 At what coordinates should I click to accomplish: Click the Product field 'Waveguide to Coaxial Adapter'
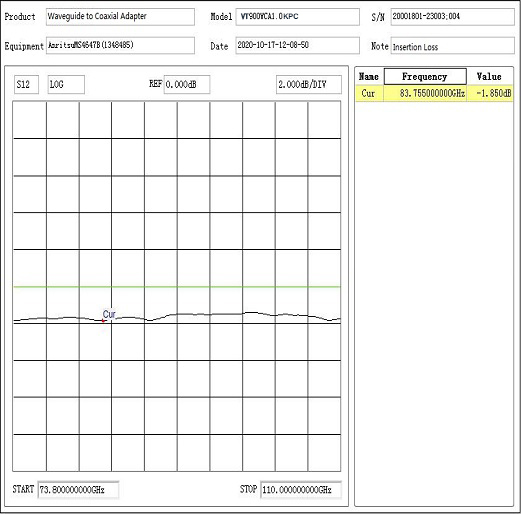click(x=120, y=17)
